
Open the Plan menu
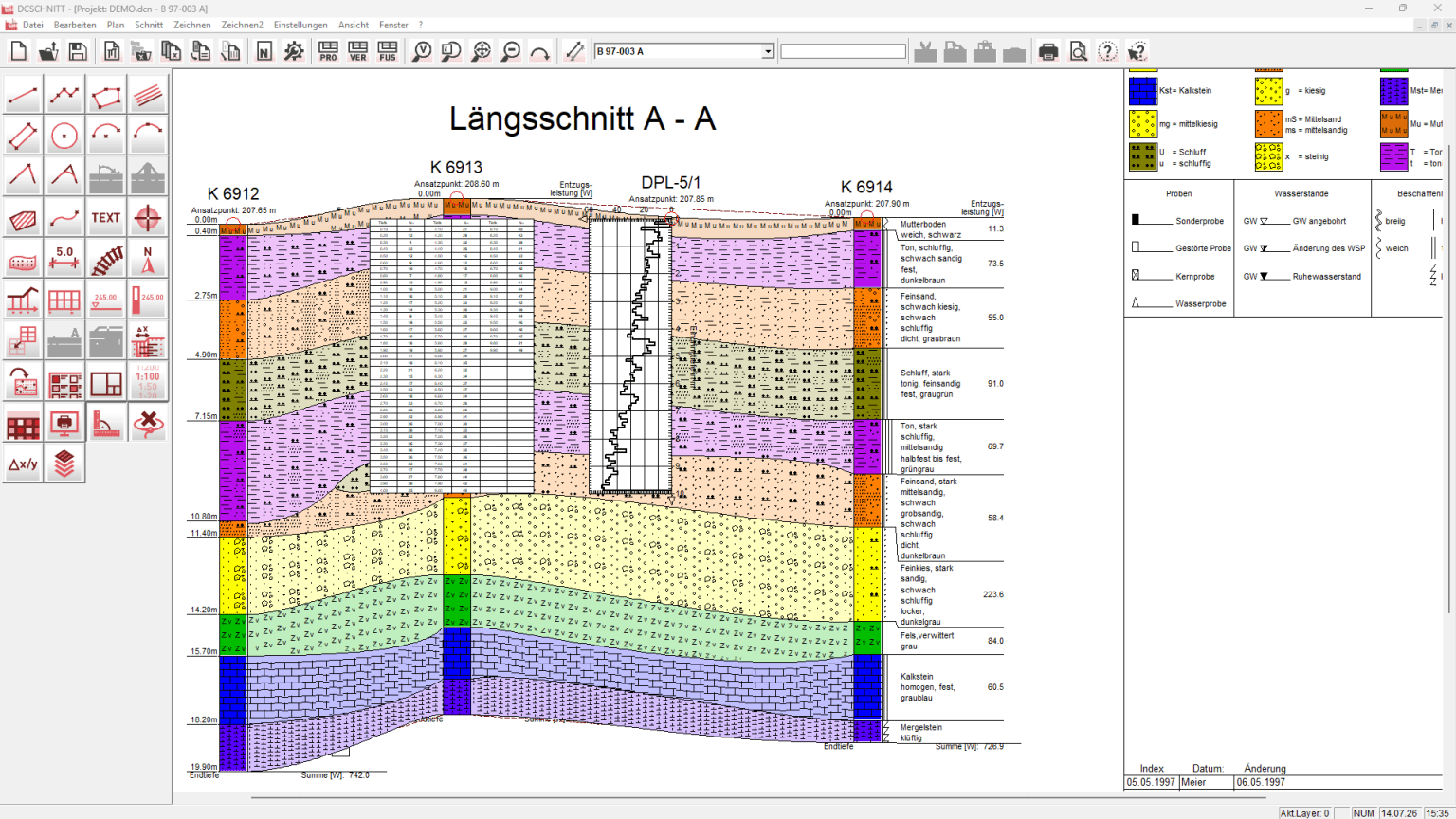click(116, 25)
